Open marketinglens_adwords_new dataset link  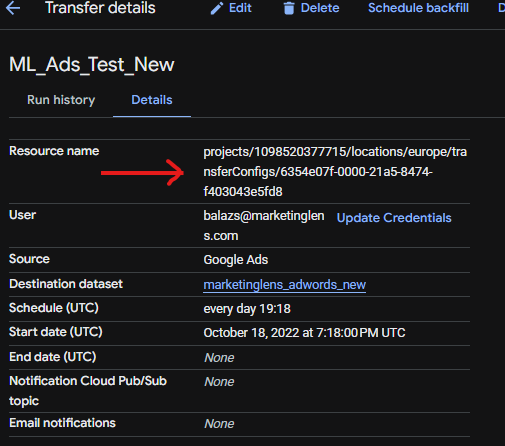(285, 285)
